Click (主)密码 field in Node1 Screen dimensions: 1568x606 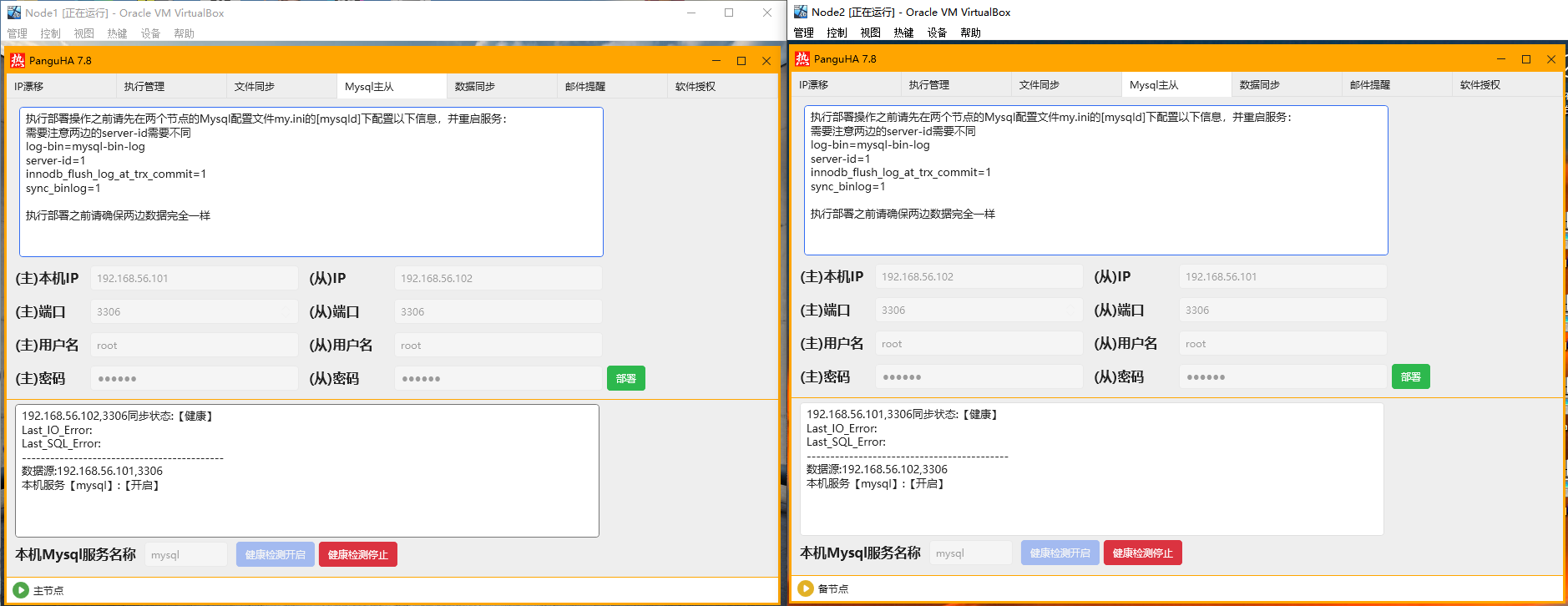[x=195, y=378]
